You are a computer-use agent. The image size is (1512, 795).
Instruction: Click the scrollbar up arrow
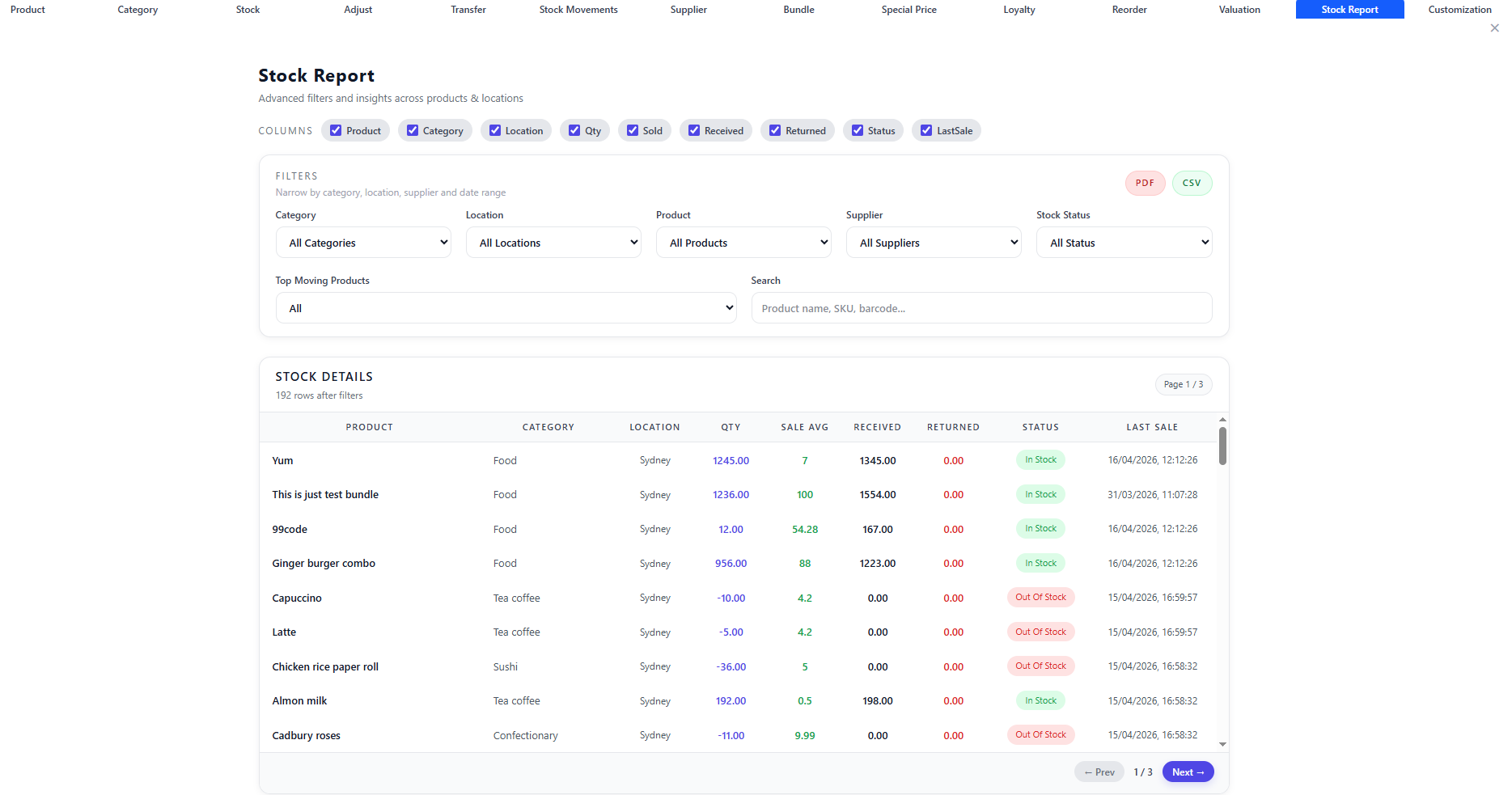(1222, 420)
